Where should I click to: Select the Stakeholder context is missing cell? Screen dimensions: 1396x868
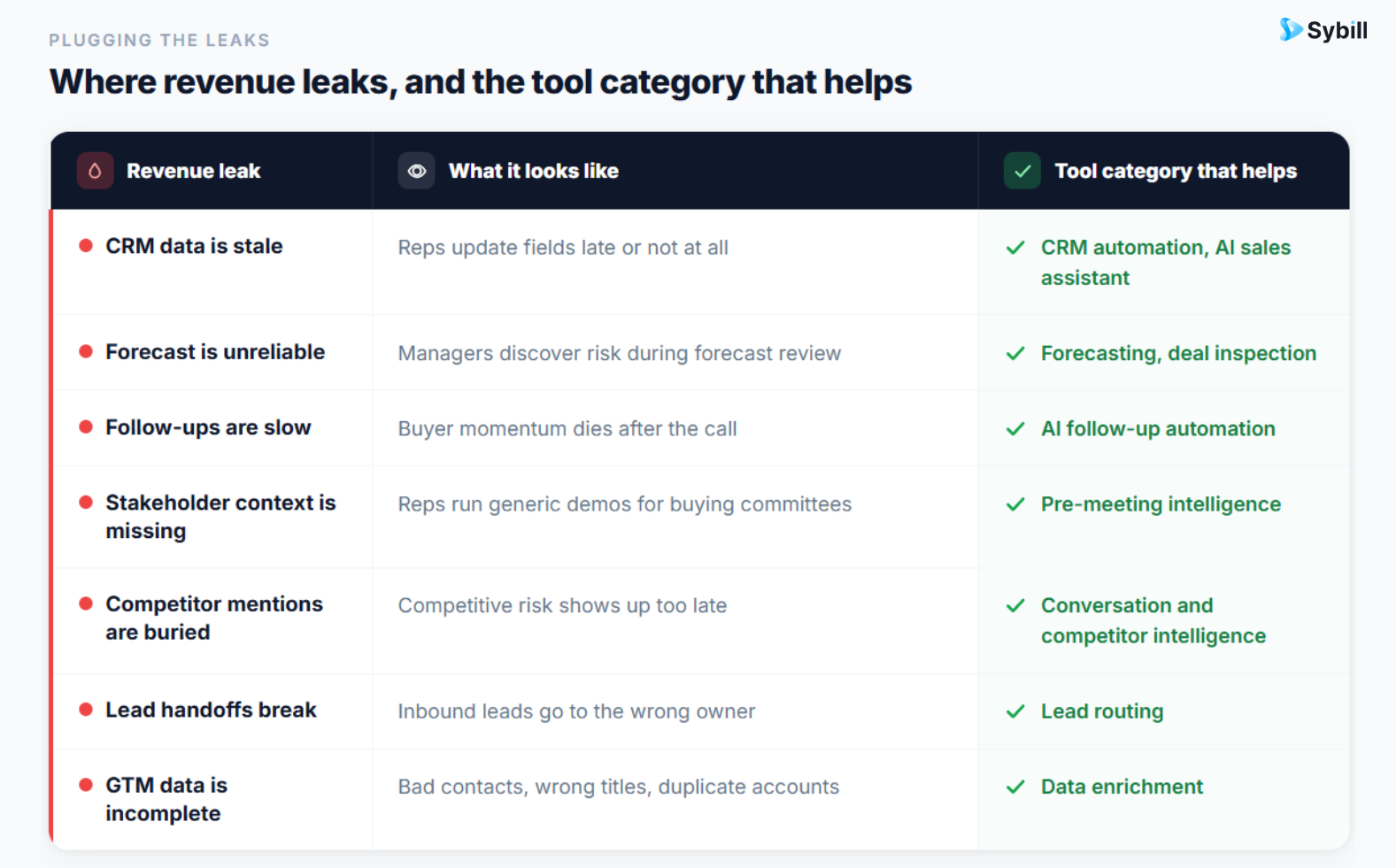tap(212, 517)
